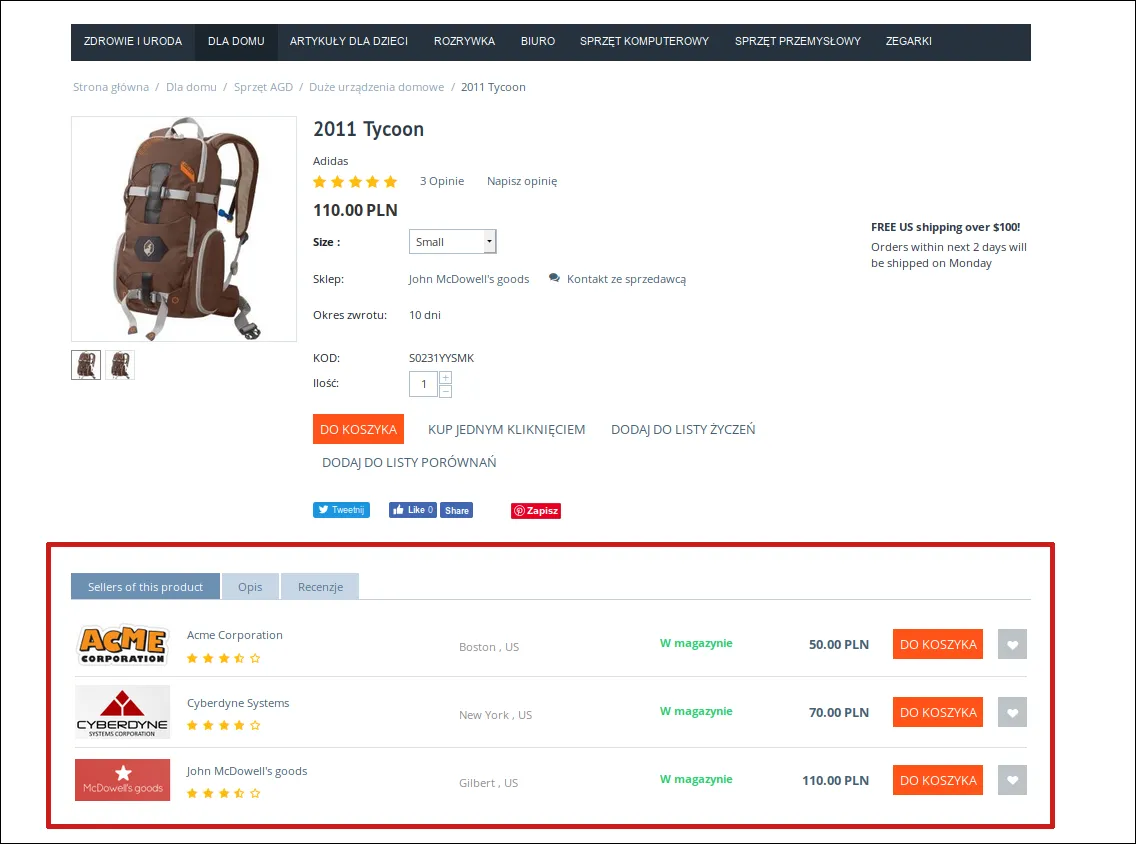Open the Dla domu menu item
This screenshot has height=844, width=1136.
point(236,41)
